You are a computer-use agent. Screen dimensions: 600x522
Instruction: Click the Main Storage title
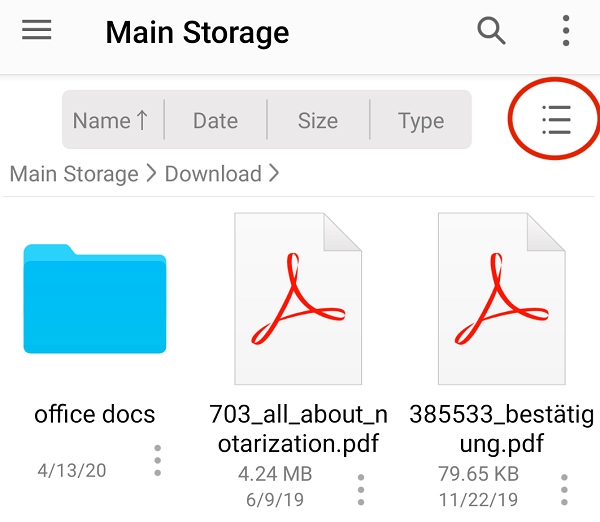(197, 32)
